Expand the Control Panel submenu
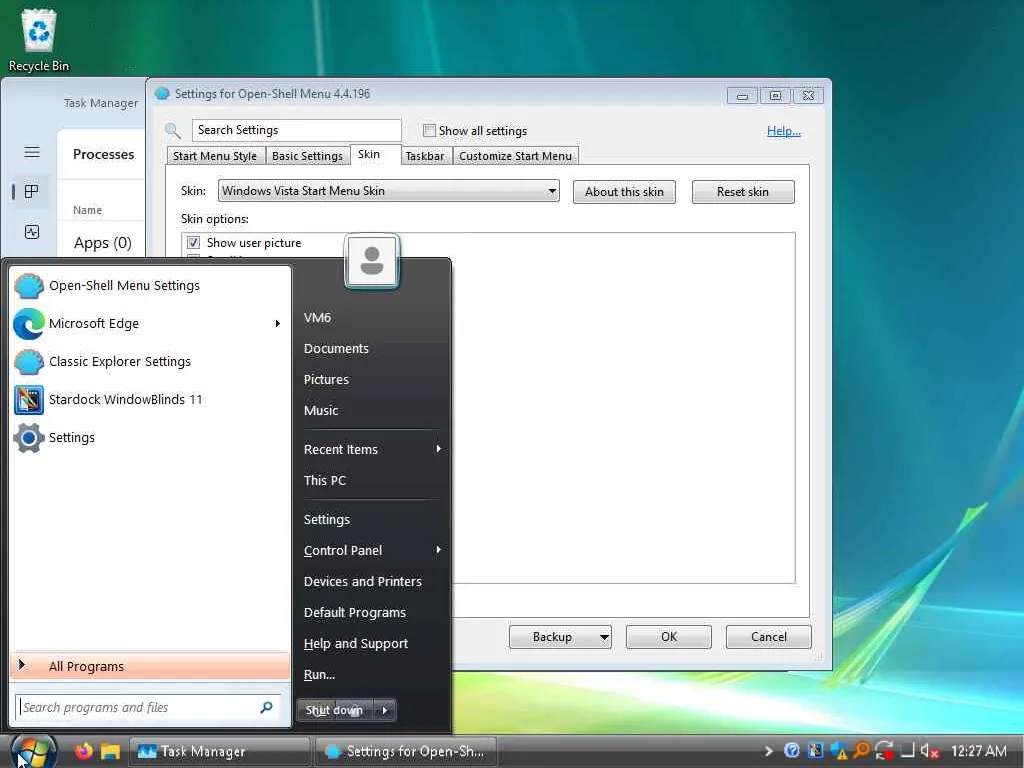Image resolution: width=1024 pixels, height=768 pixels. [x=439, y=551]
